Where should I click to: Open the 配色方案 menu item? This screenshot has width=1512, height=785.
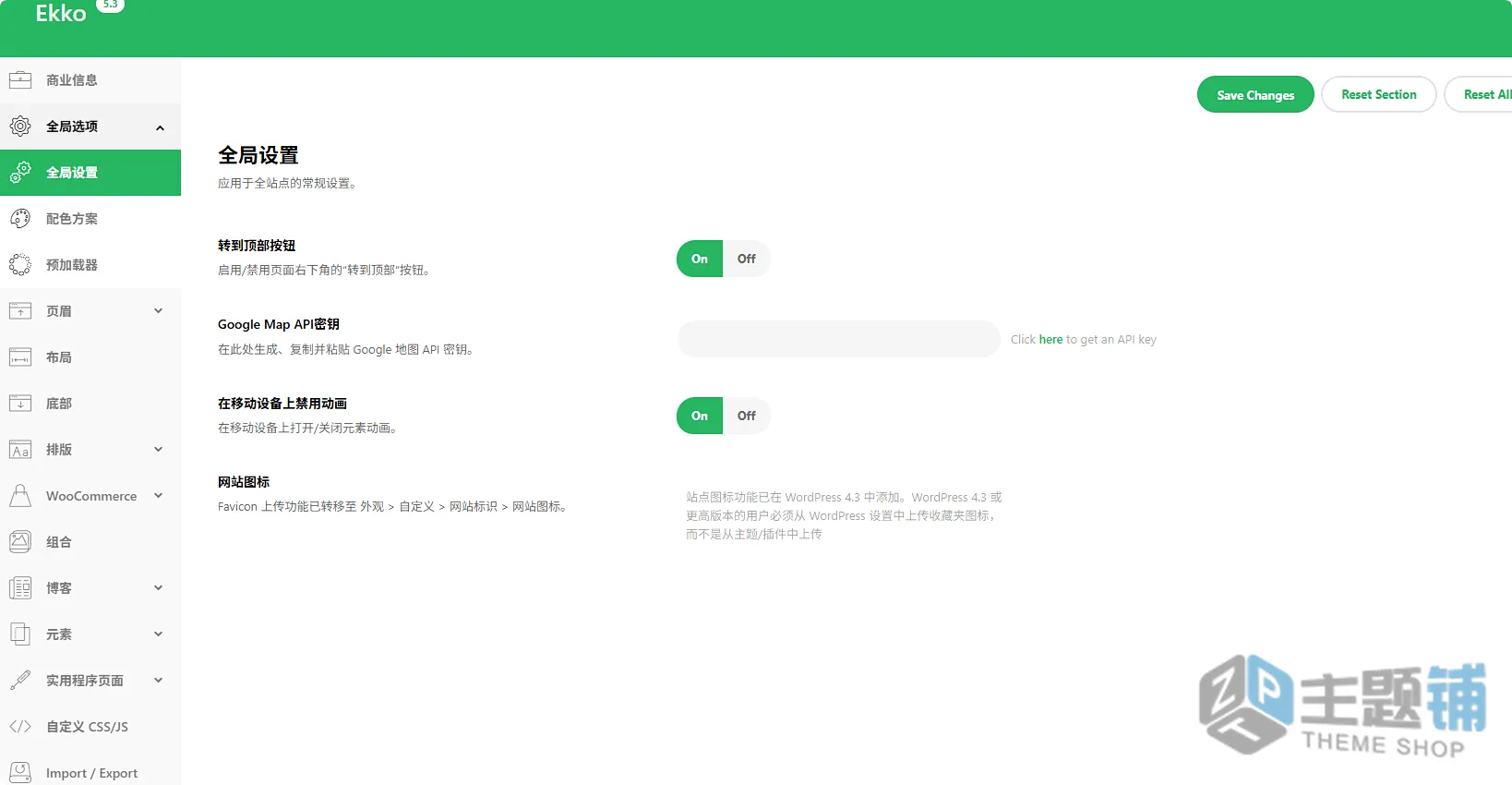click(x=90, y=219)
